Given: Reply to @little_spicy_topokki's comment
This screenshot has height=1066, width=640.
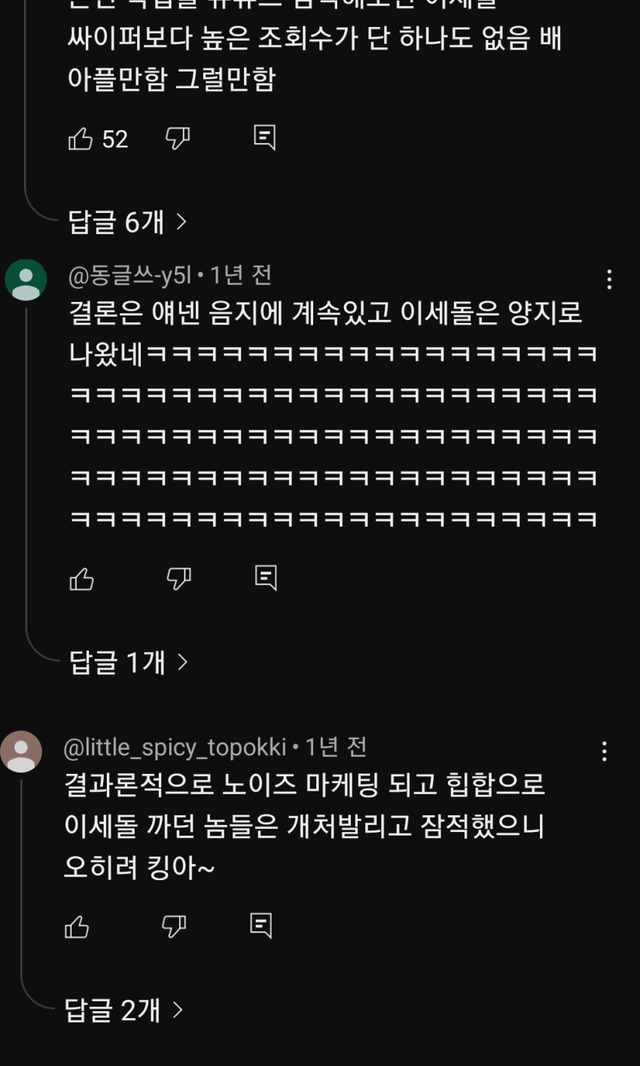Looking at the screenshot, I should (x=261, y=927).
